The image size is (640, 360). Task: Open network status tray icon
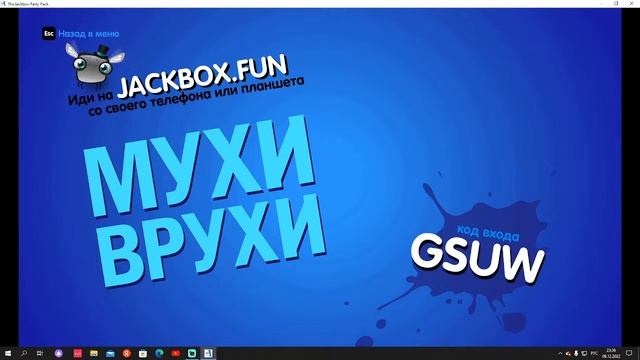(x=584, y=353)
